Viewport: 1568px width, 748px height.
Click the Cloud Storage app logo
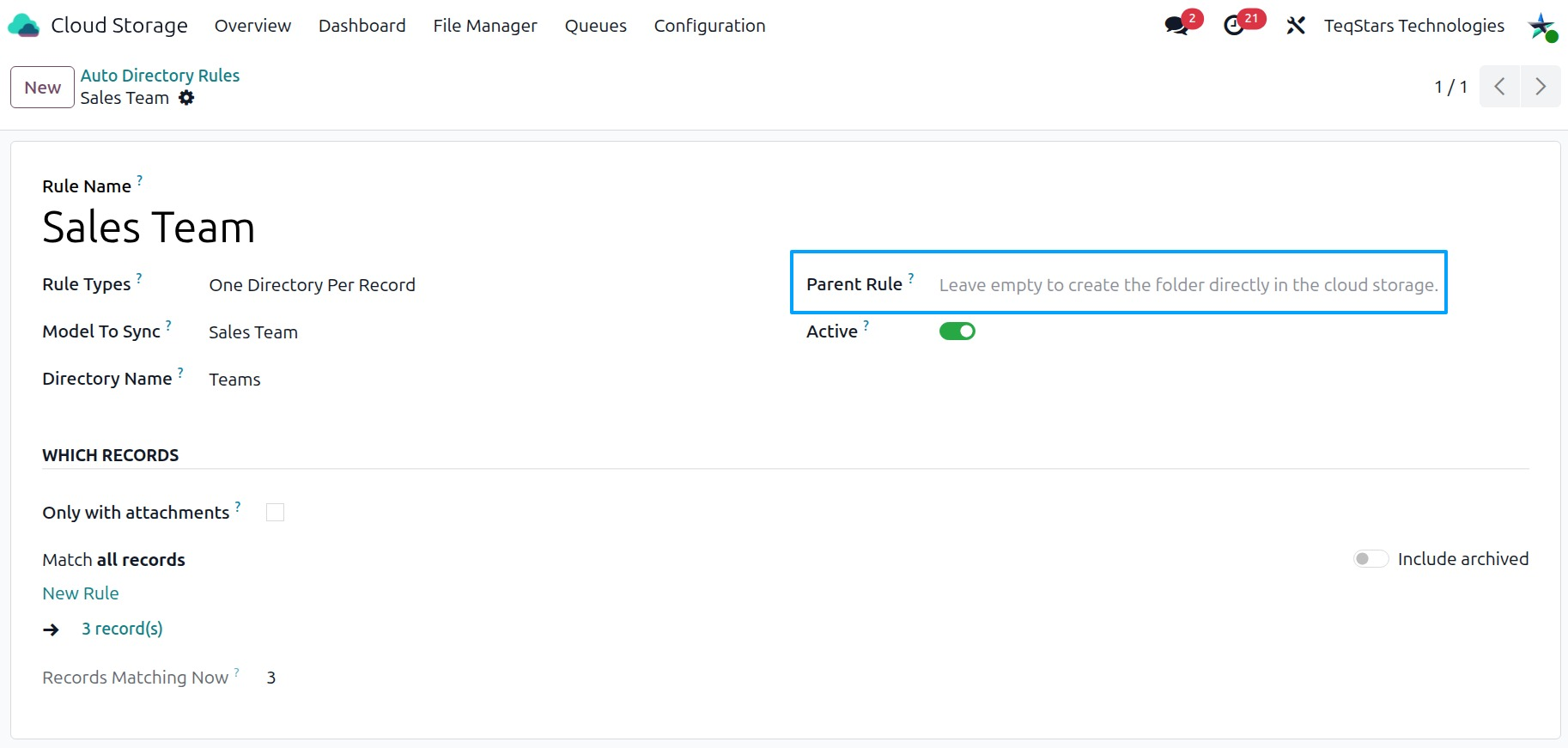[x=23, y=26]
